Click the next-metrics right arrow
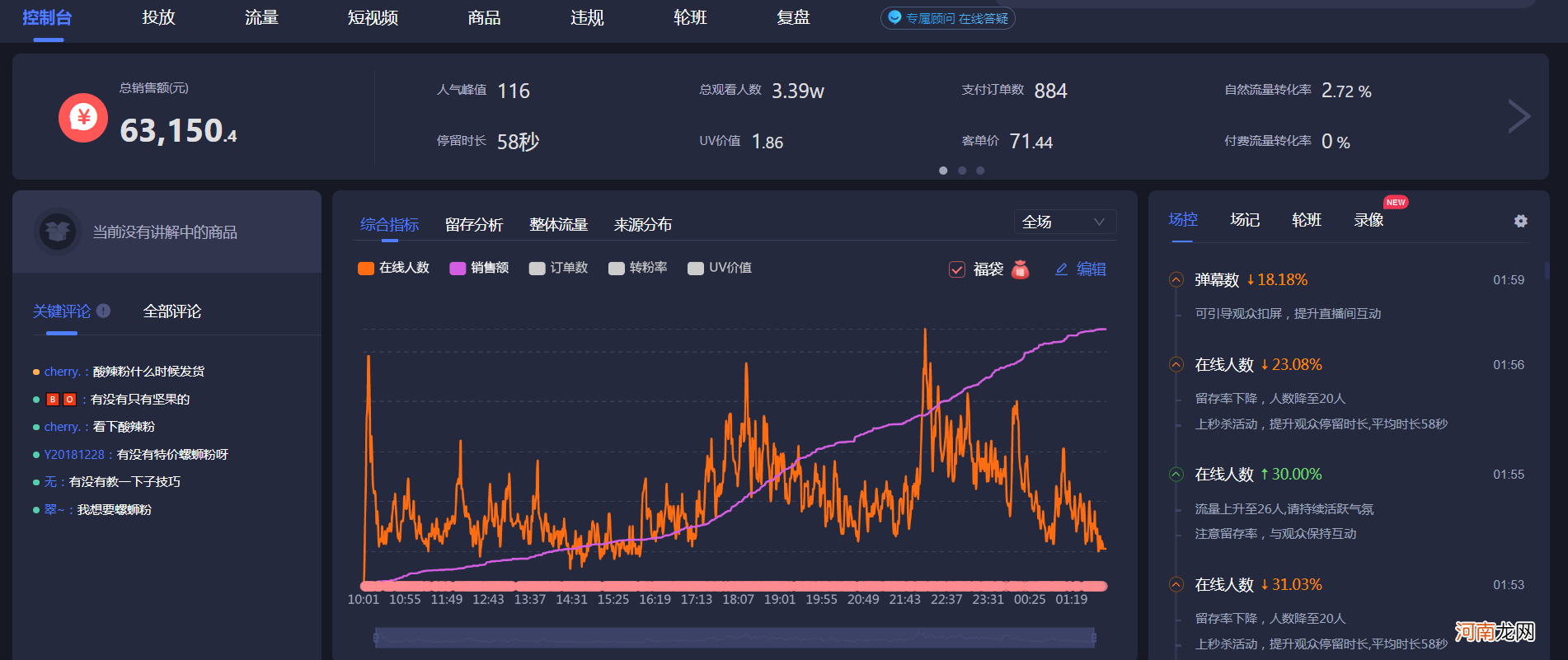1568x660 pixels. (1519, 116)
